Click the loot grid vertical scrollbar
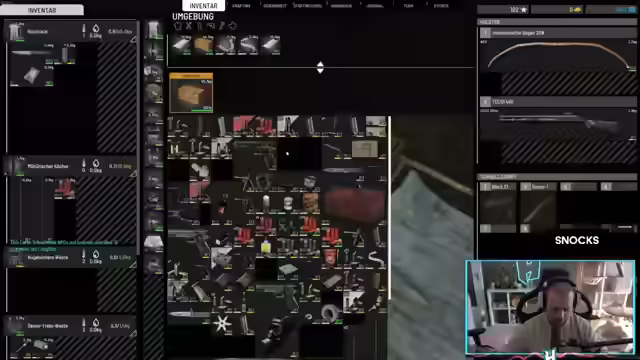The image size is (640, 360). tap(389, 208)
